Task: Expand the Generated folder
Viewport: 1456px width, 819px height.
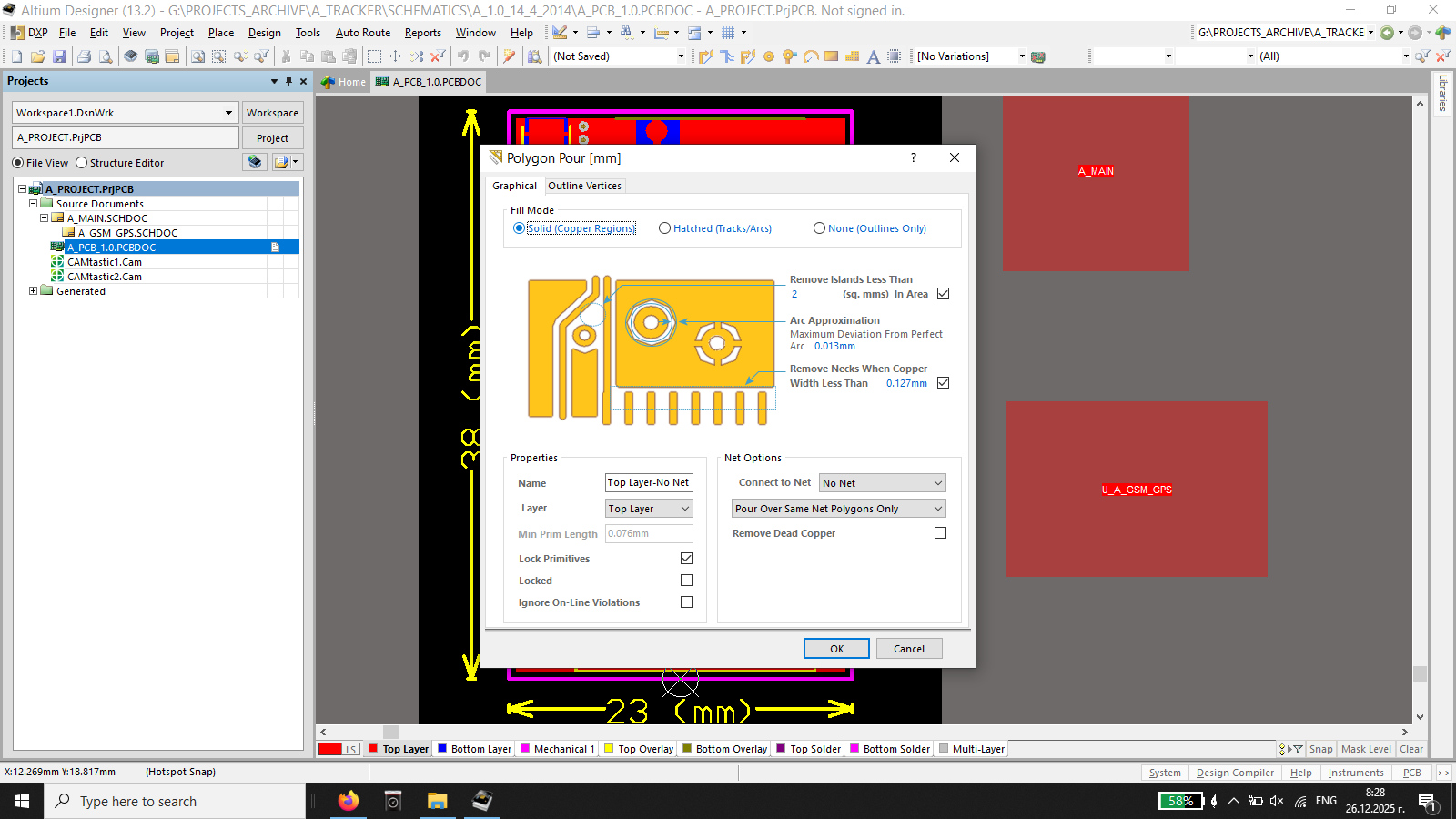Action: point(33,291)
